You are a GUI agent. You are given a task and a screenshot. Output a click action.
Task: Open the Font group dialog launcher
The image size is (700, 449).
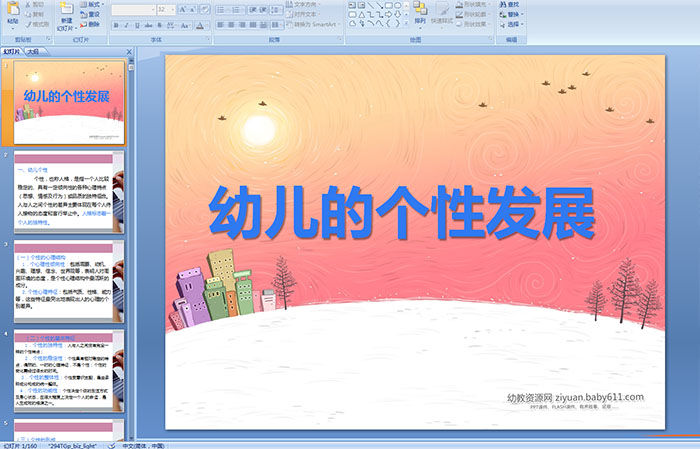208,40
